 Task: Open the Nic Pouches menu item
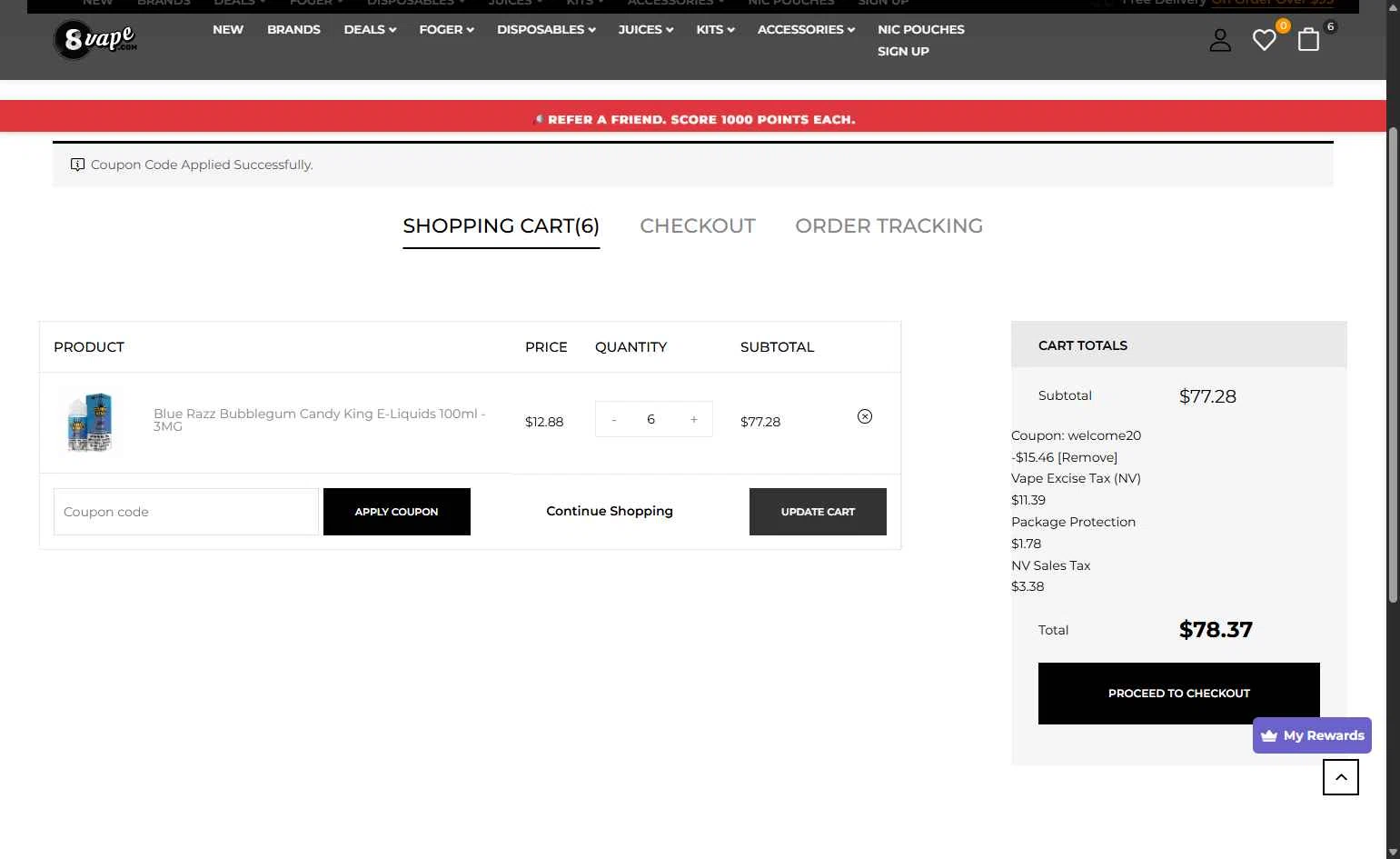pos(921,29)
